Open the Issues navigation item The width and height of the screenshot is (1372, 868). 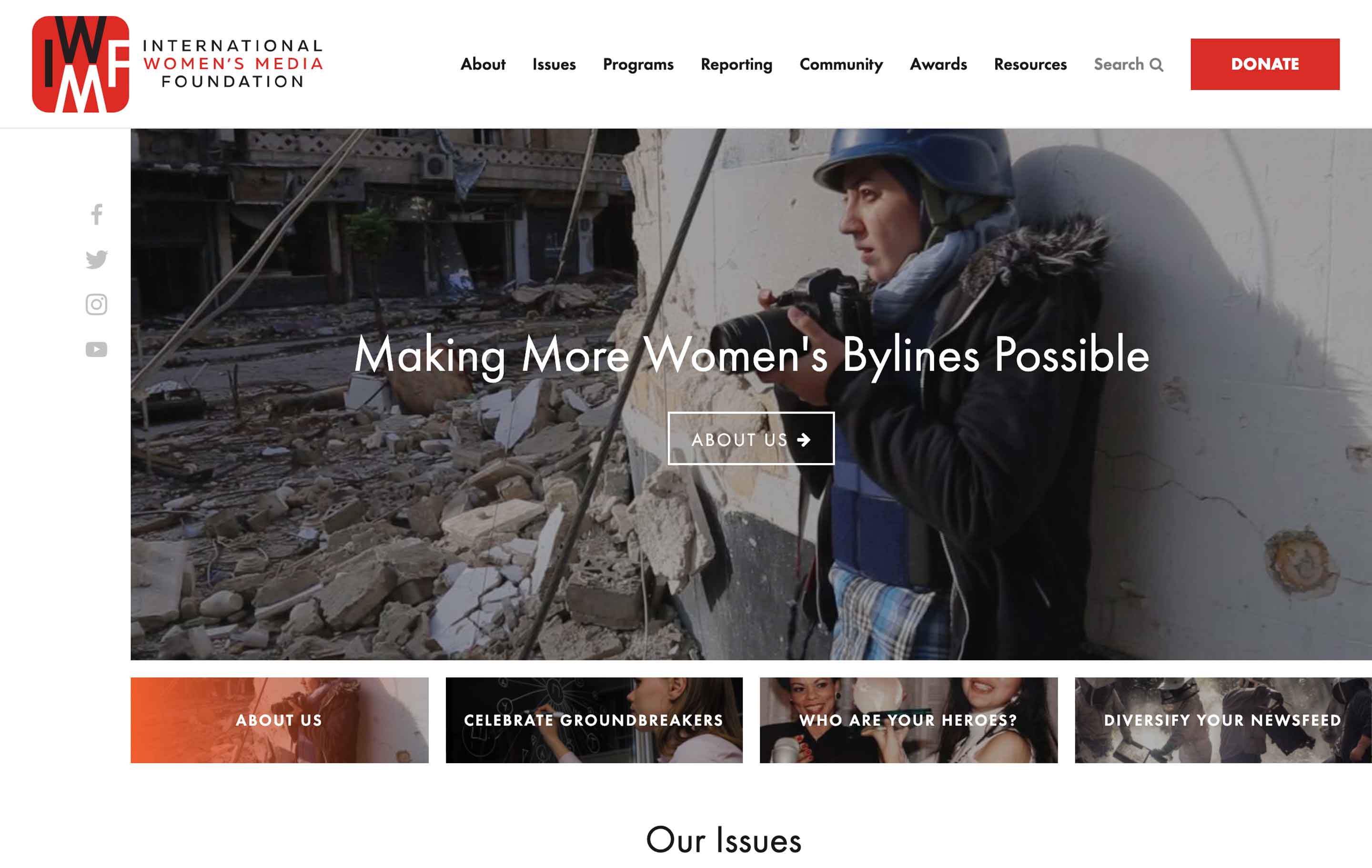(x=554, y=64)
